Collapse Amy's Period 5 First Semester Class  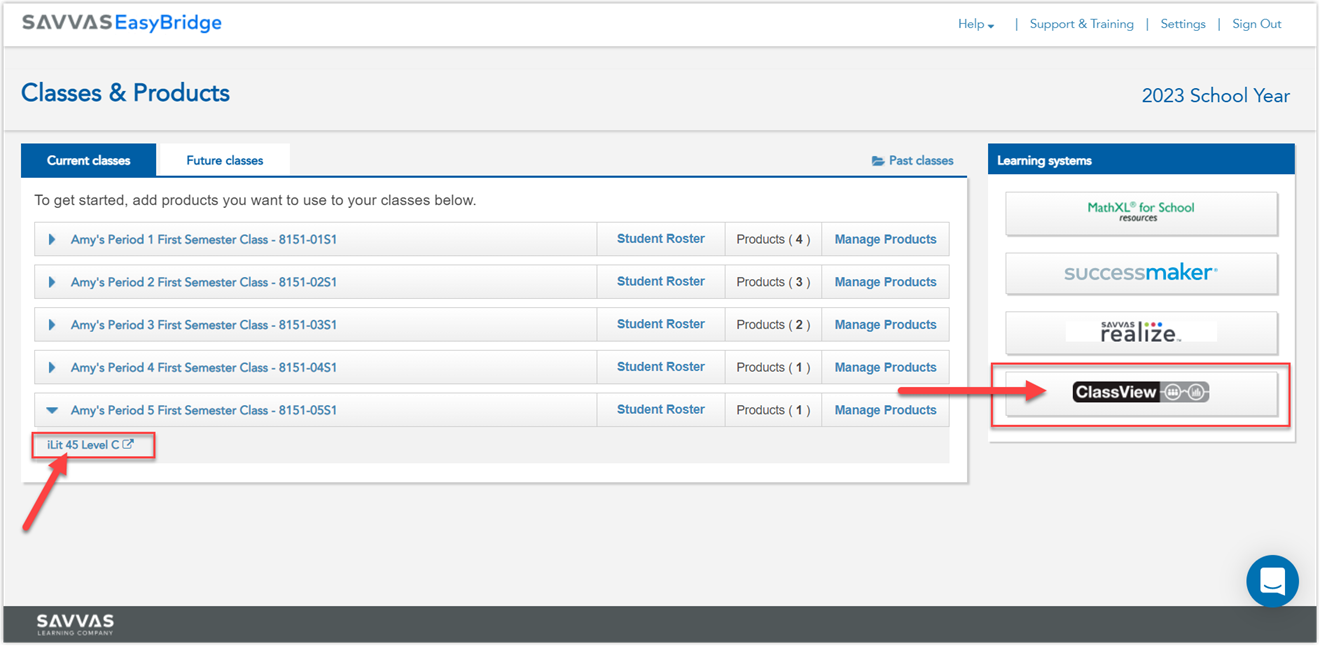[x=51, y=409]
